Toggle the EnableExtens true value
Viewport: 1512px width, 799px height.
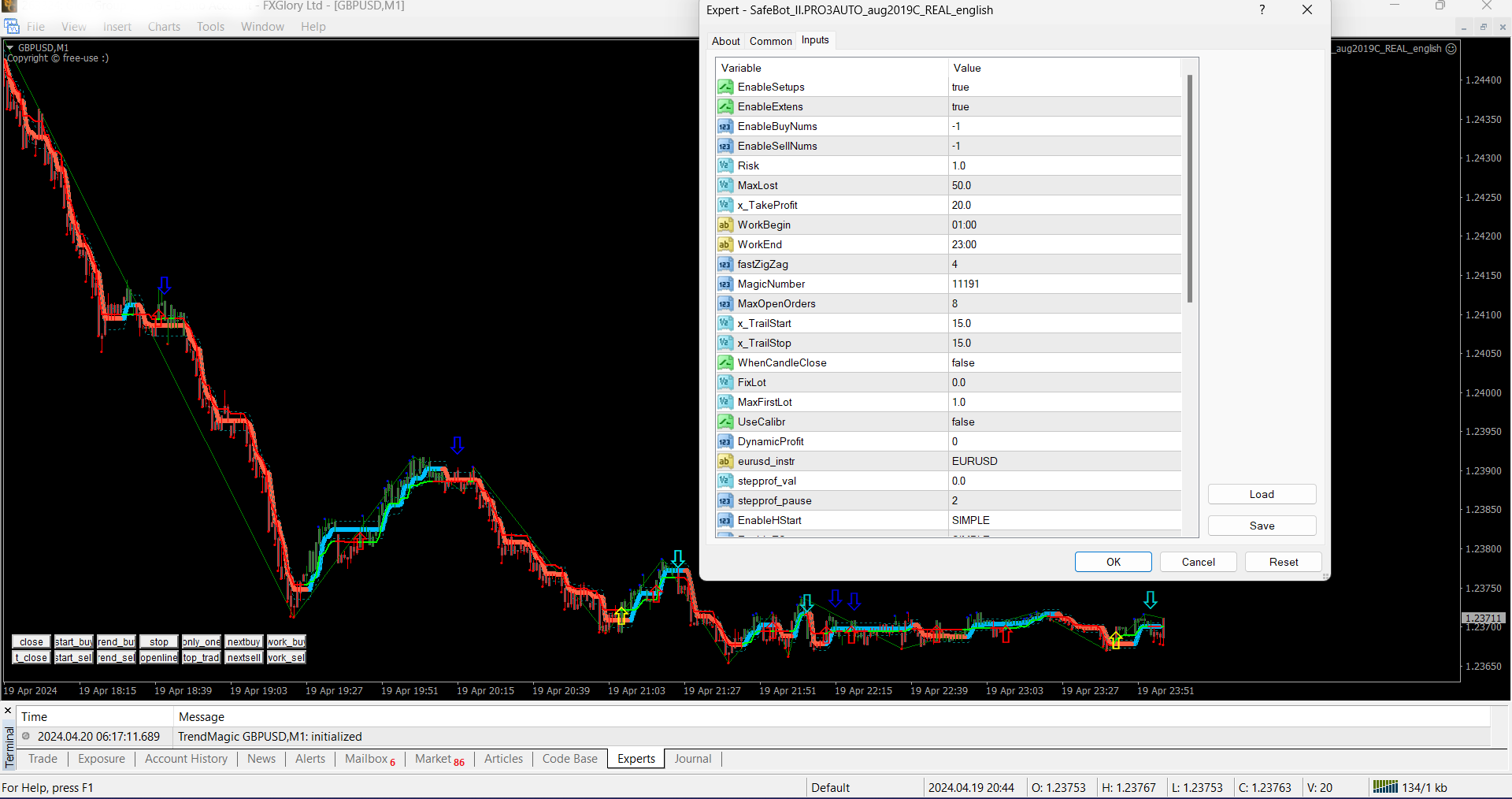click(x=1063, y=106)
